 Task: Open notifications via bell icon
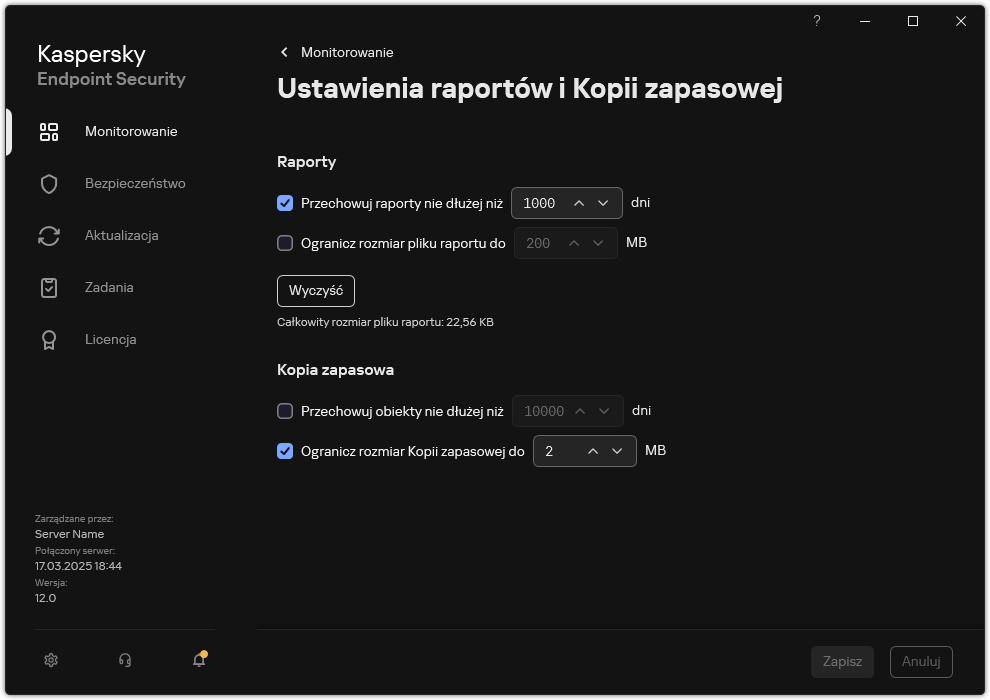[198, 661]
